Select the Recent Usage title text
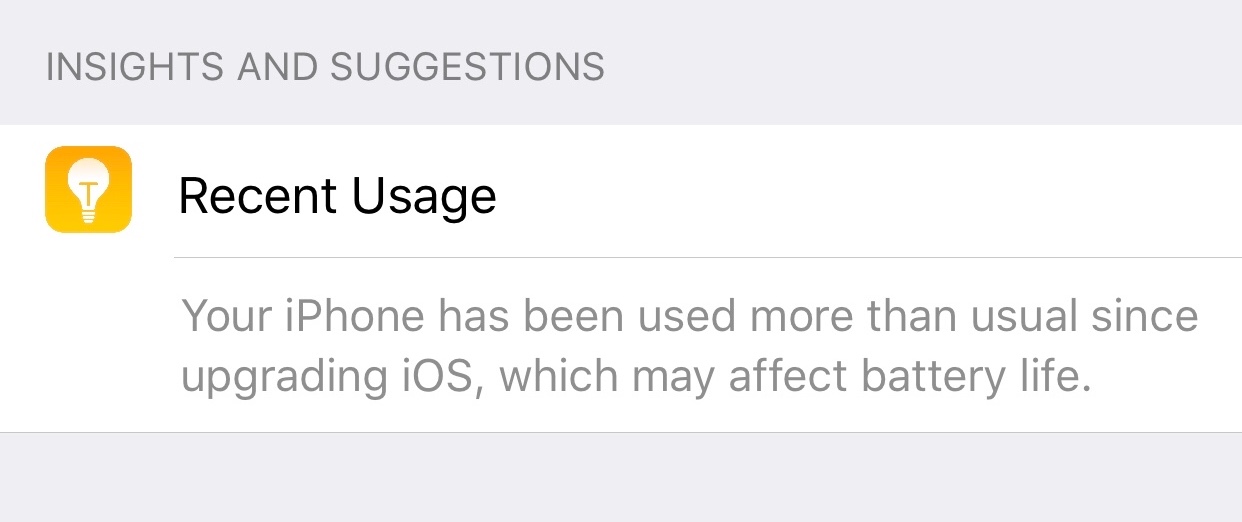 pos(337,196)
